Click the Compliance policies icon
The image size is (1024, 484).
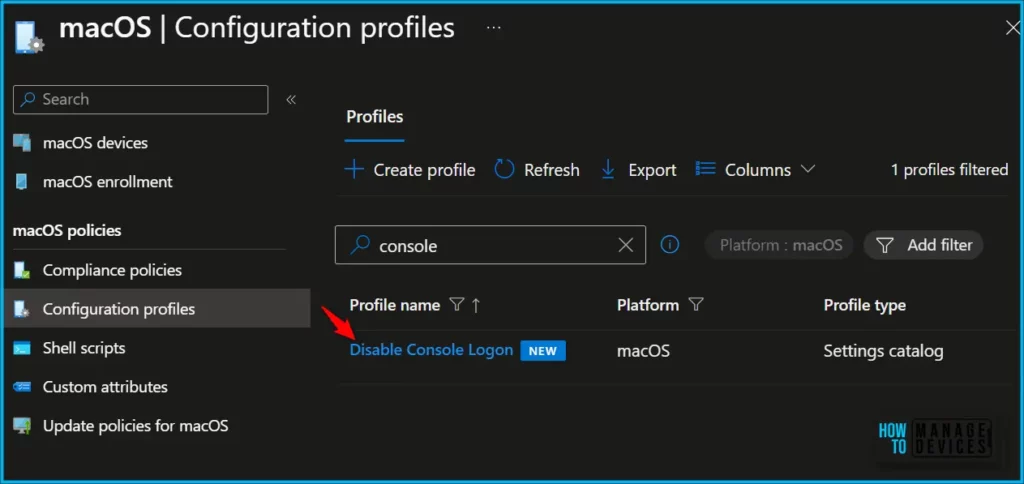[22, 270]
